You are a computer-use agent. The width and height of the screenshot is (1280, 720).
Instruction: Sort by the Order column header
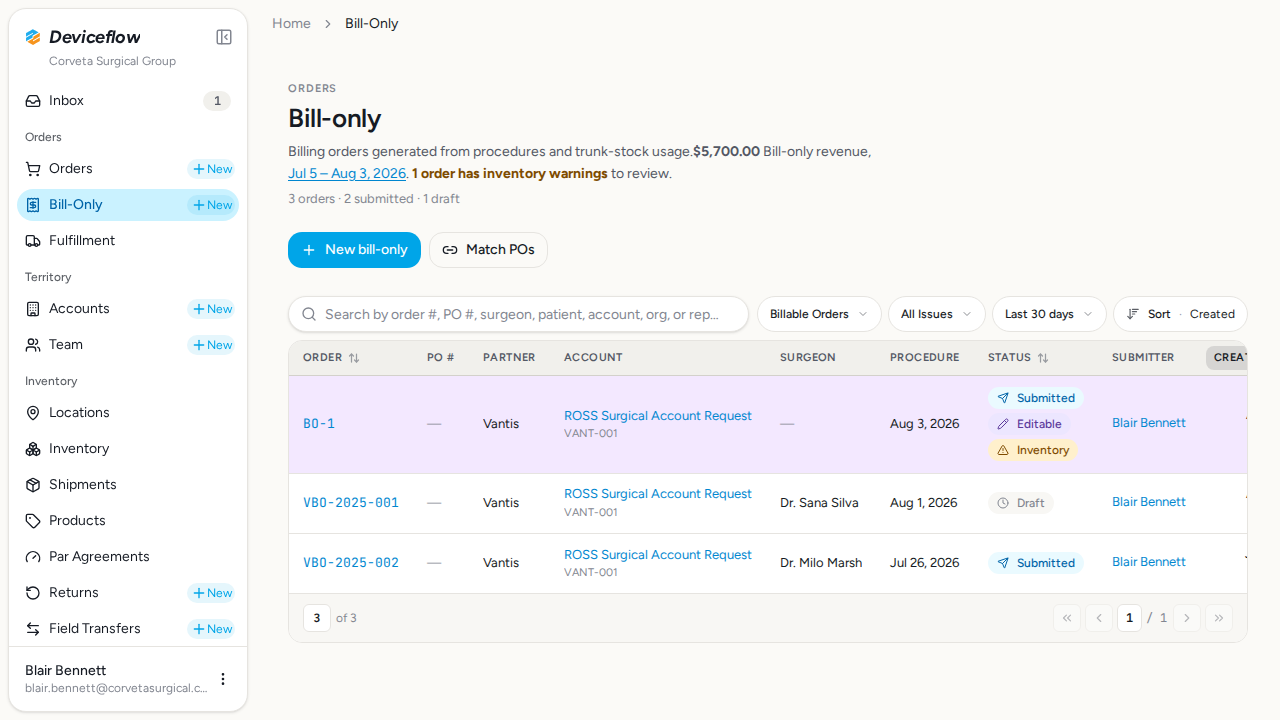331,358
